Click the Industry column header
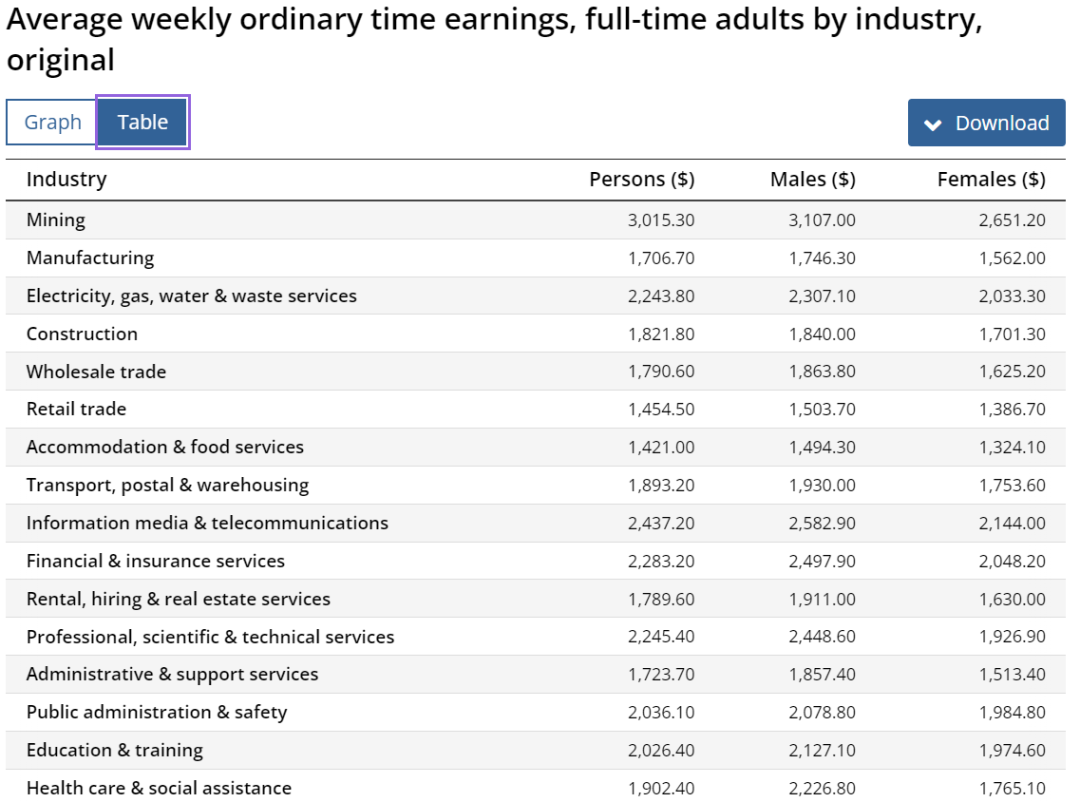 pos(66,179)
